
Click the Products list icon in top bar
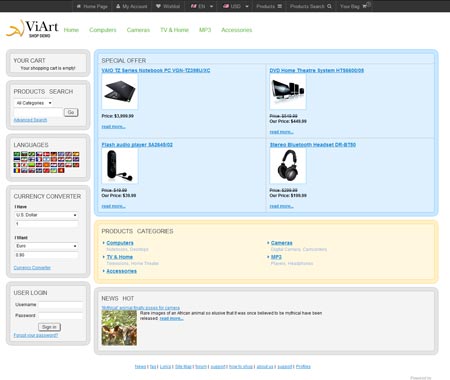pos(280,6)
